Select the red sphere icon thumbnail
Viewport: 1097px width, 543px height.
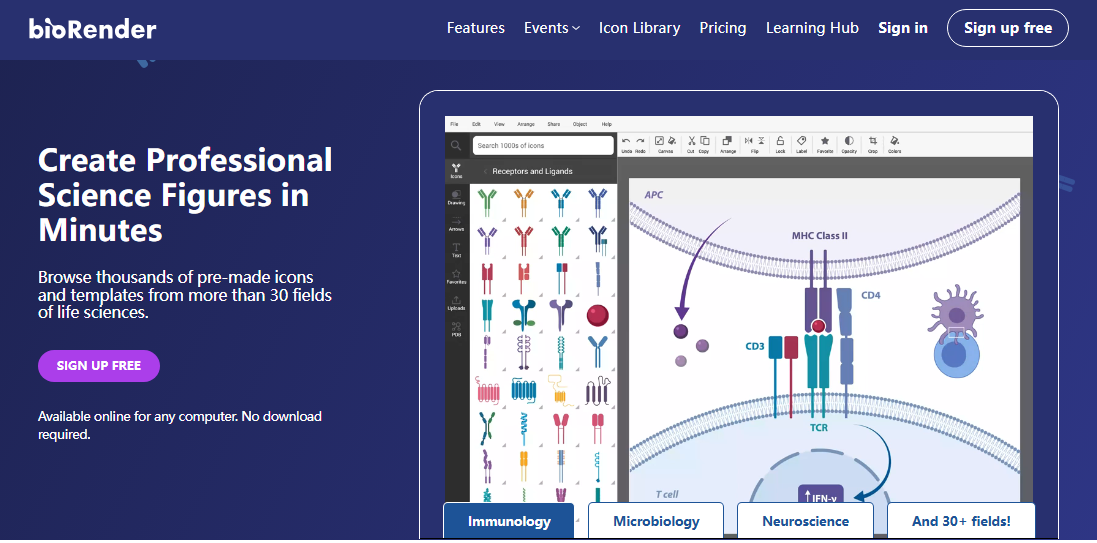coord(598,315)
